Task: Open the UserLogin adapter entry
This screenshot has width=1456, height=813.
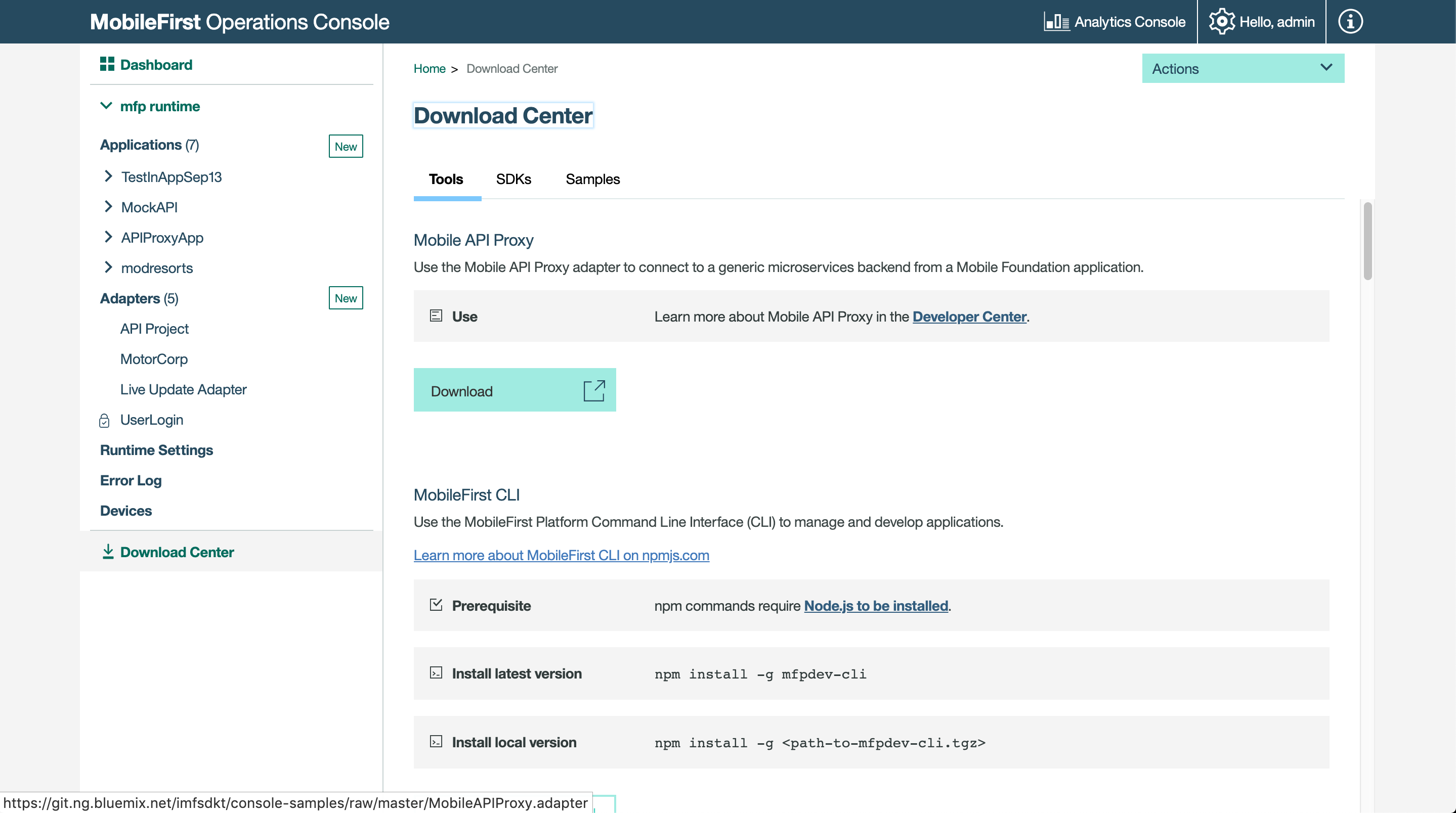Action: (x=151, y=420)
